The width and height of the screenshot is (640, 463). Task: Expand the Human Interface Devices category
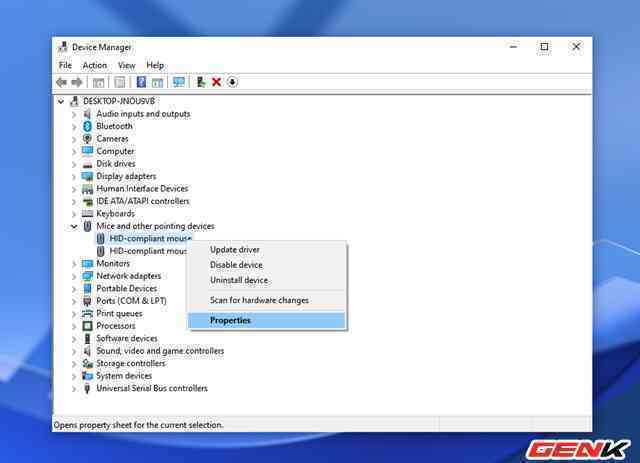(74, 189)
